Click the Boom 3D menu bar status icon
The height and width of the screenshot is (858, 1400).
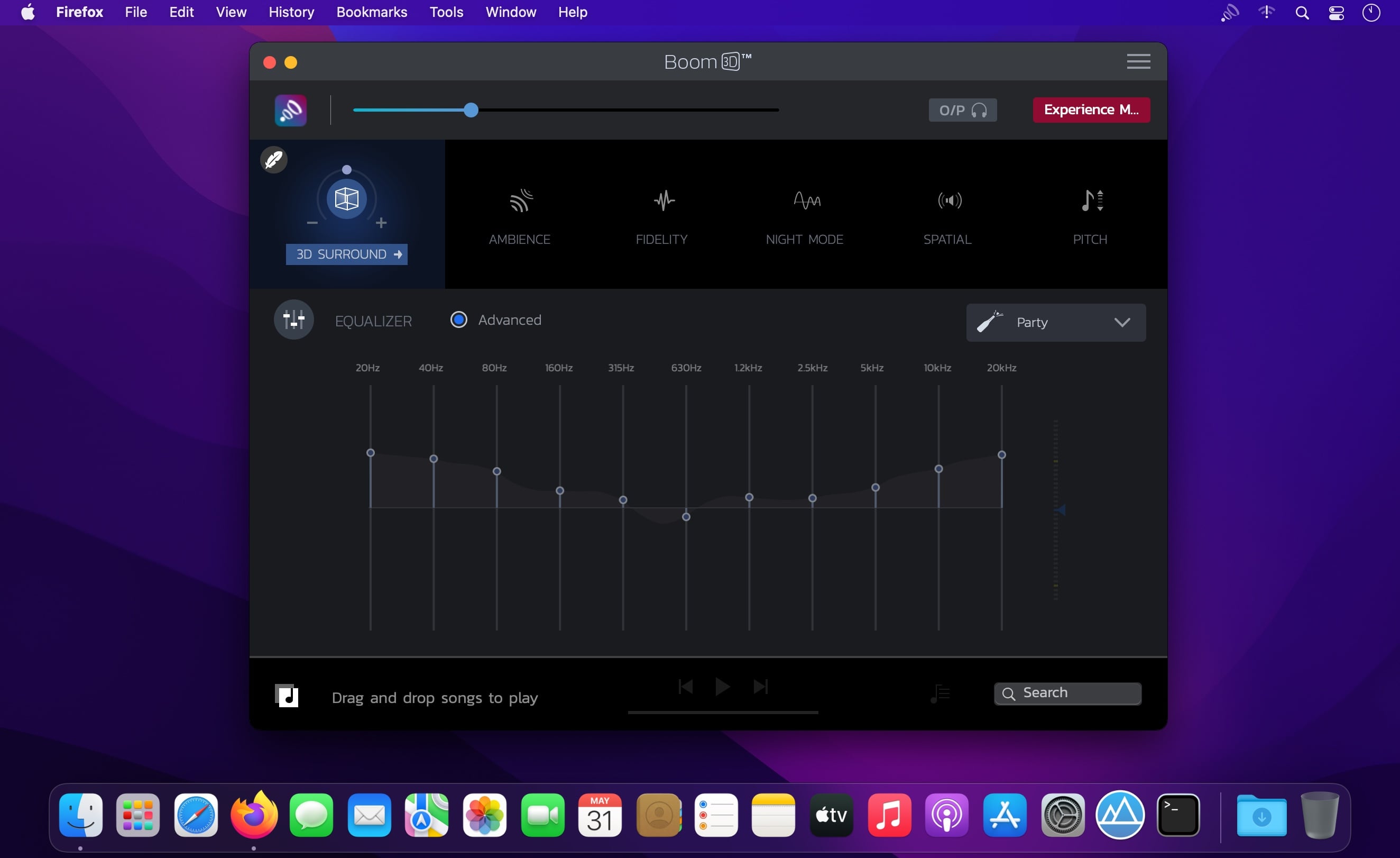click(x=1230, y=13)
